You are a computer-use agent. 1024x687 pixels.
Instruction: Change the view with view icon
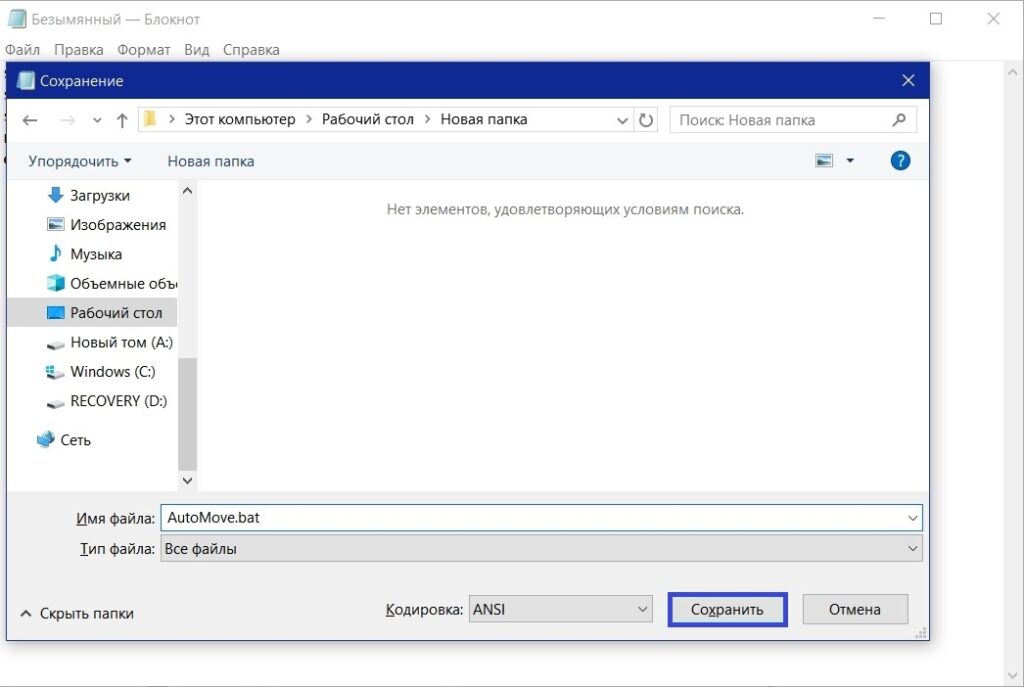824,161
